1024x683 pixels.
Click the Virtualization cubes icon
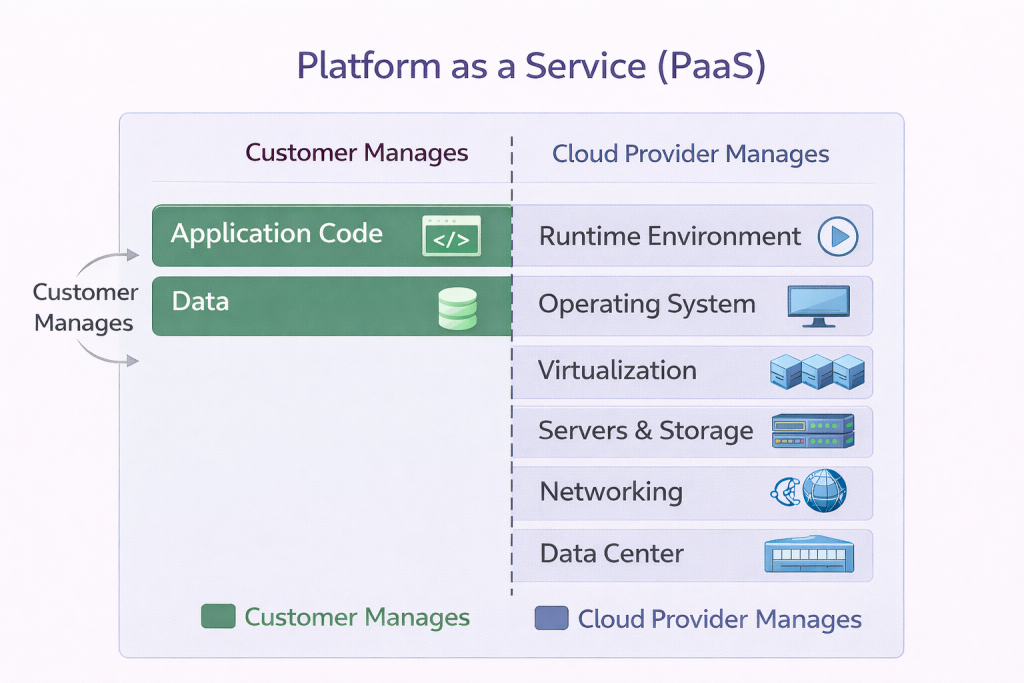click(816, 372)
